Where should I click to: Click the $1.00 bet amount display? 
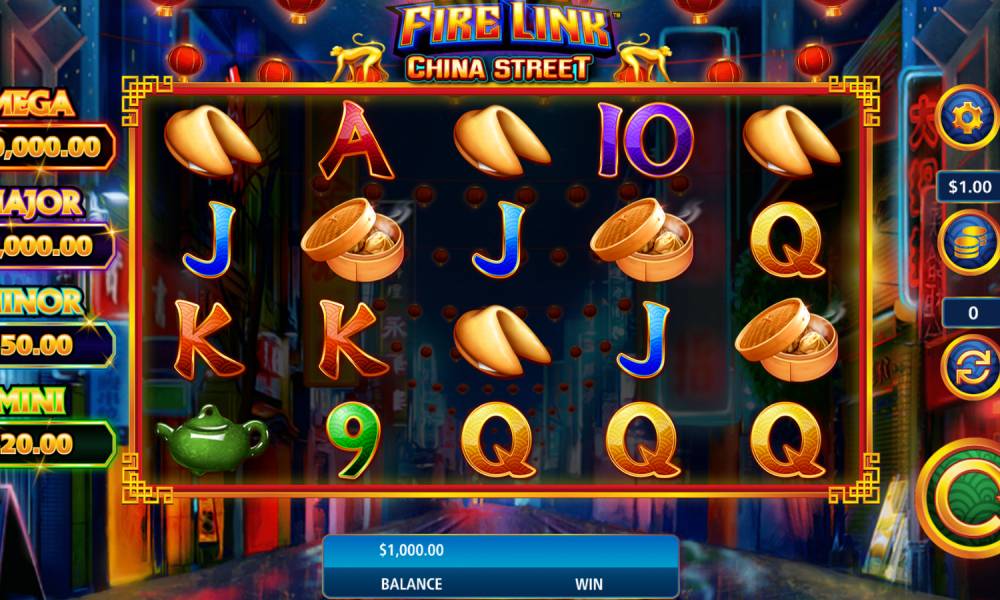(969, 187)
